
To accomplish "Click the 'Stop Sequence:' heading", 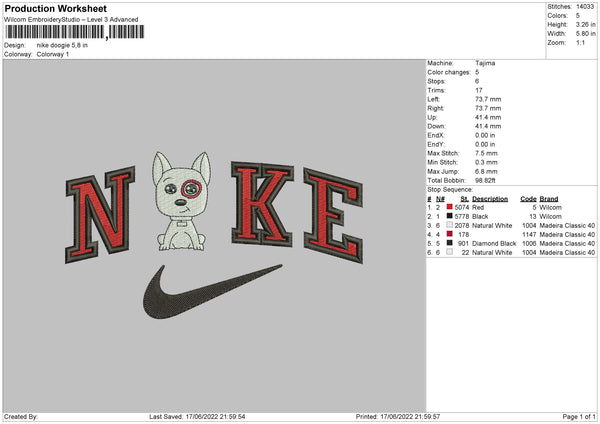I will tap(450, 190).
